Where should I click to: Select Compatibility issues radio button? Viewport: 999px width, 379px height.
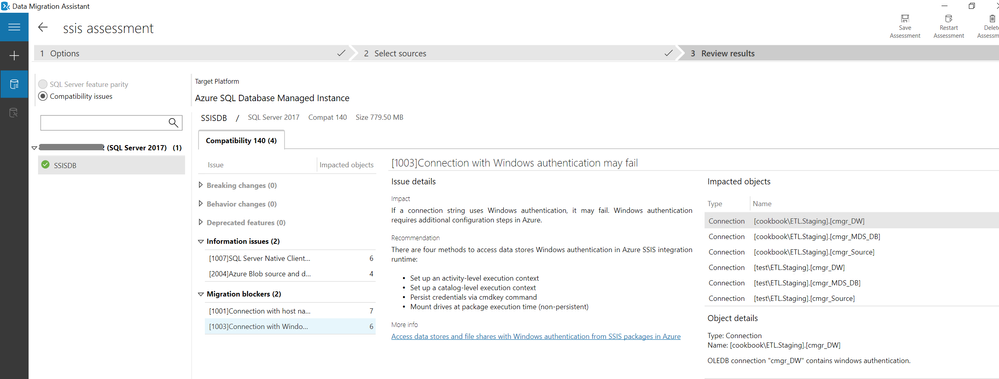click(43, 96)
